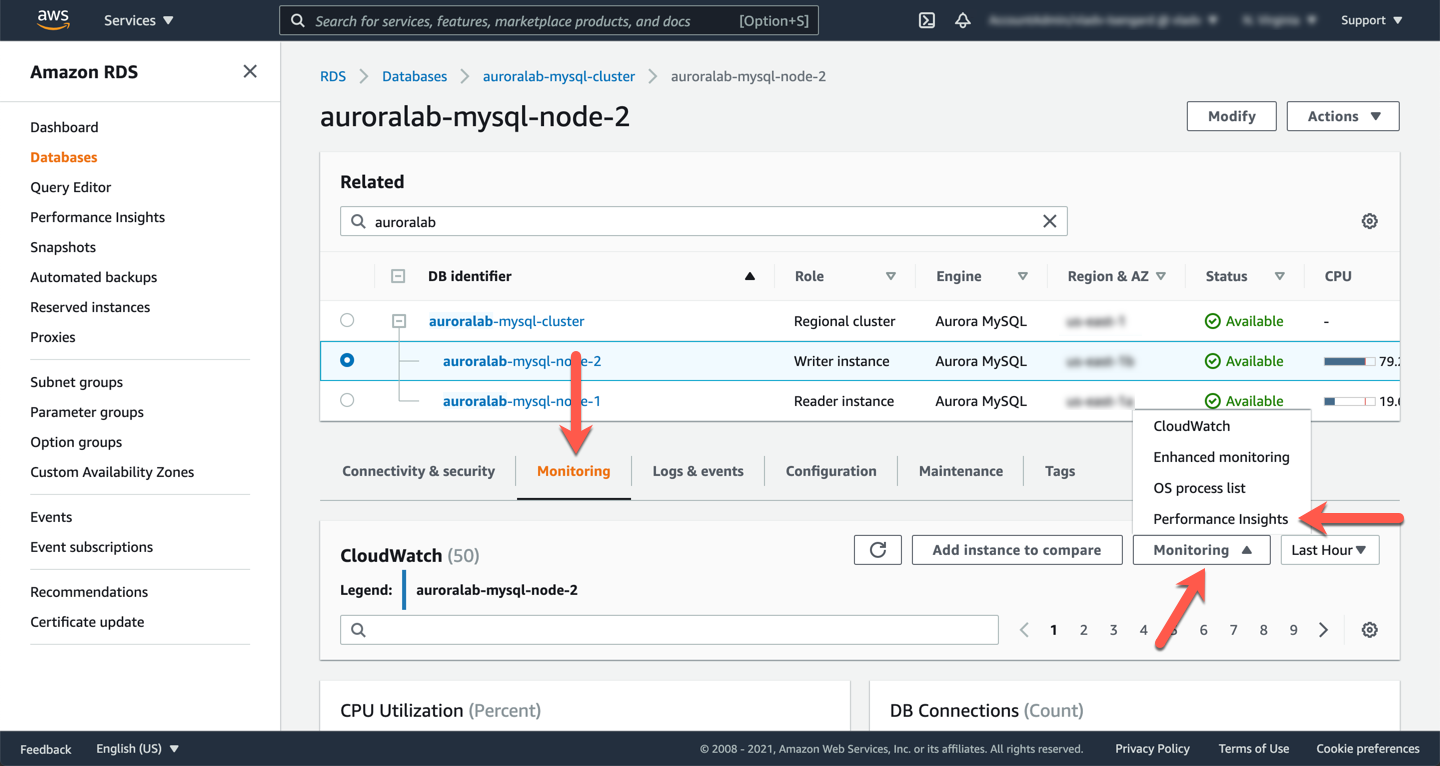Choose Performance Insights from Monitoring menu
Image resolution: width=1440 pixels, height=766 pixels.
coord(1220,519)
